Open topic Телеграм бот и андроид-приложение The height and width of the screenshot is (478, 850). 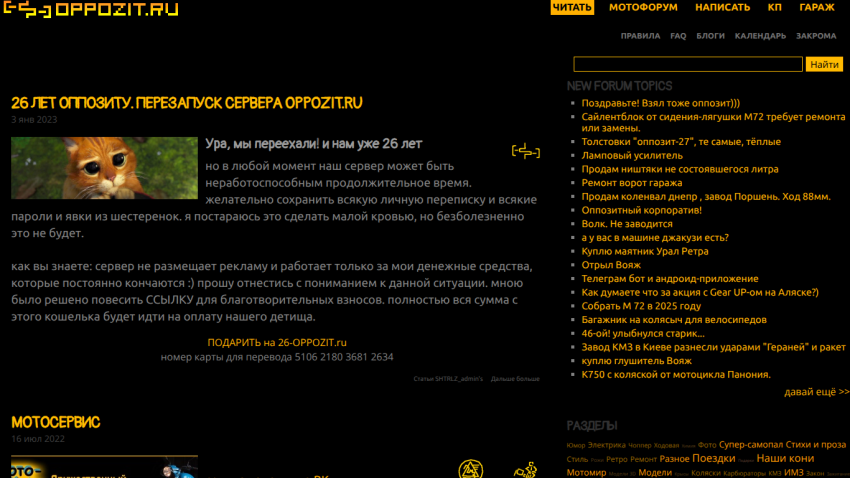click(669, 279)
